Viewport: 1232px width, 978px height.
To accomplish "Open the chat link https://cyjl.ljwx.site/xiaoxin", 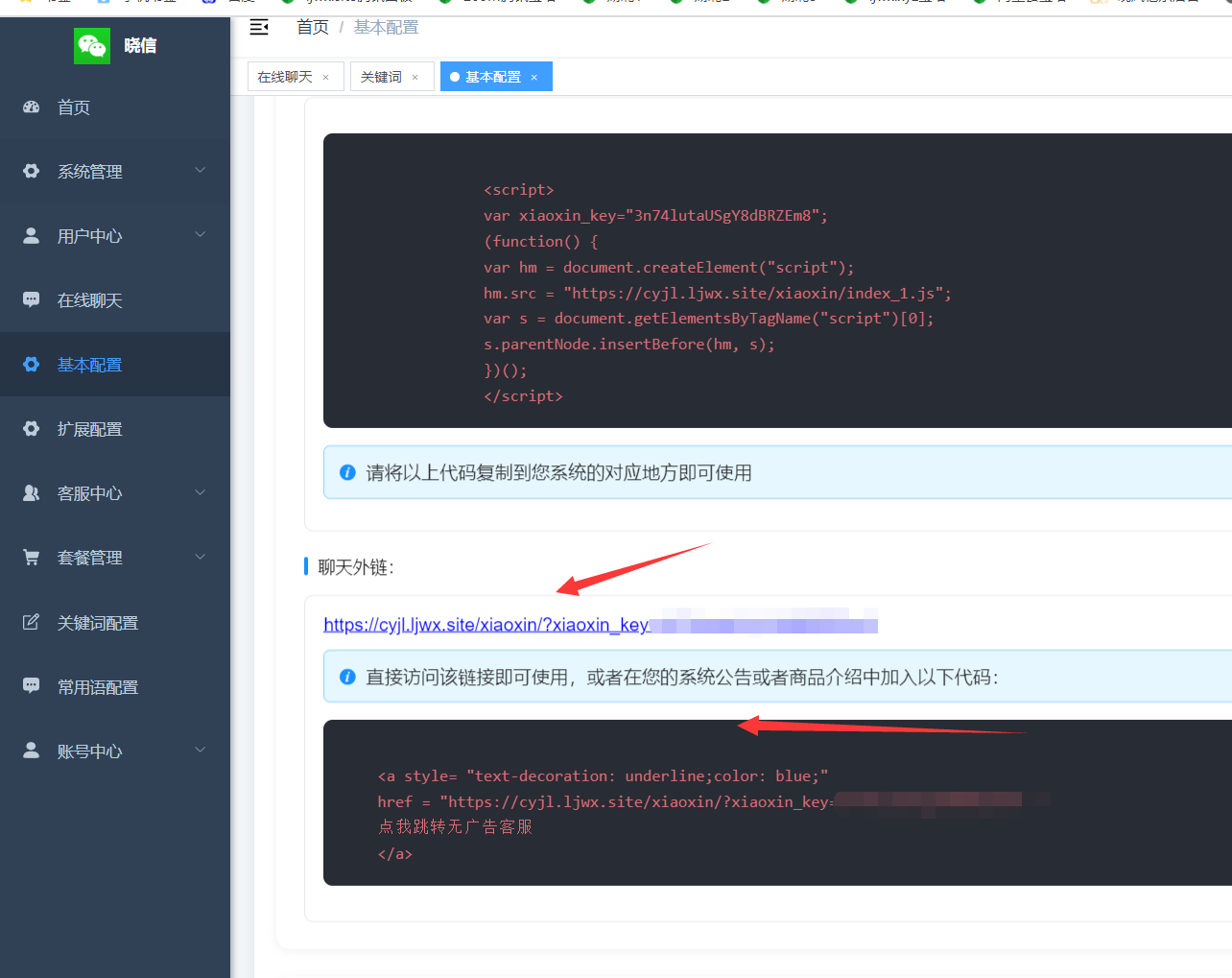I will tap(601, 625).
